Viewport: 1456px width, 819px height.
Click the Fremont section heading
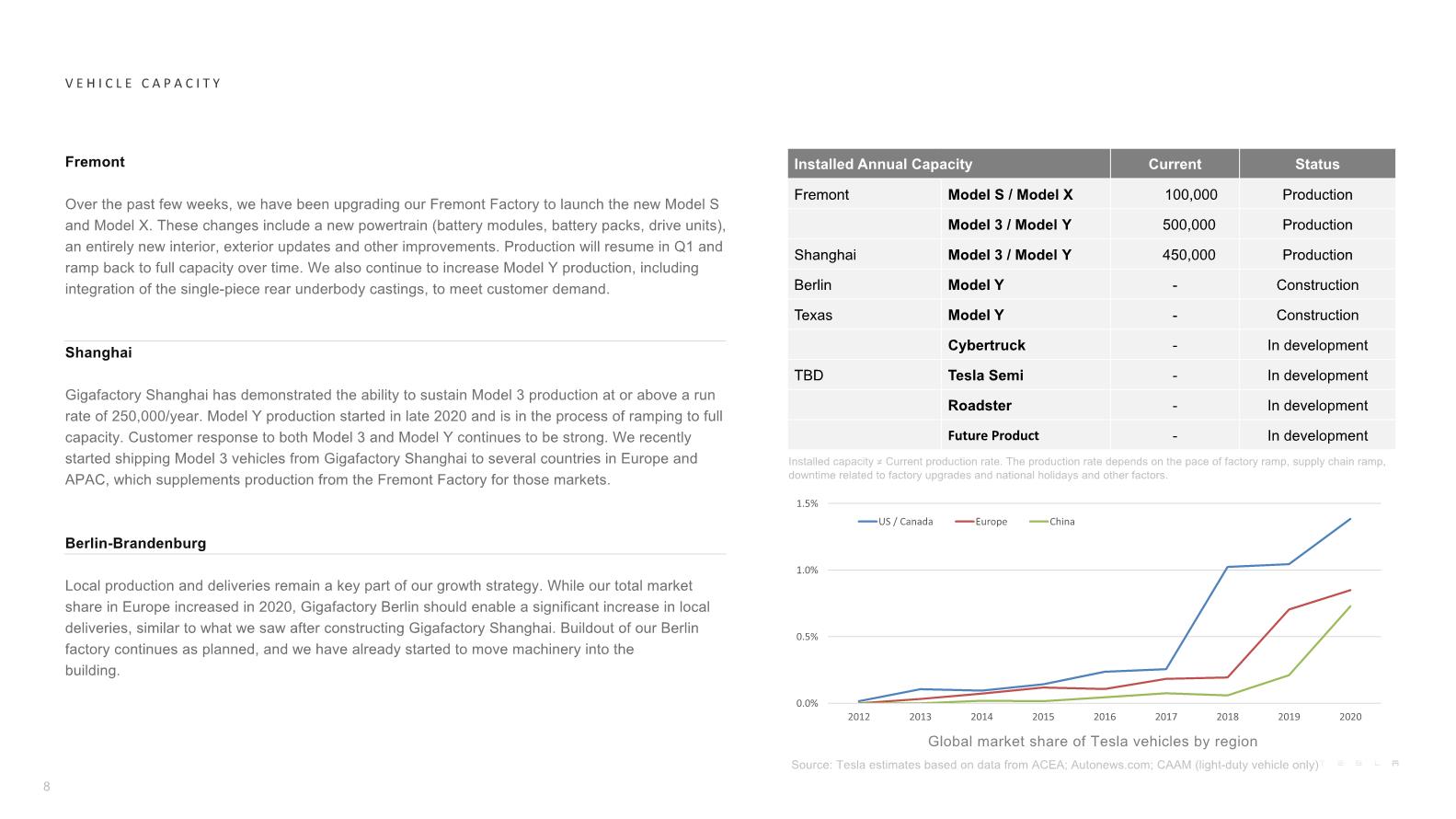click(x=95, y=162)
